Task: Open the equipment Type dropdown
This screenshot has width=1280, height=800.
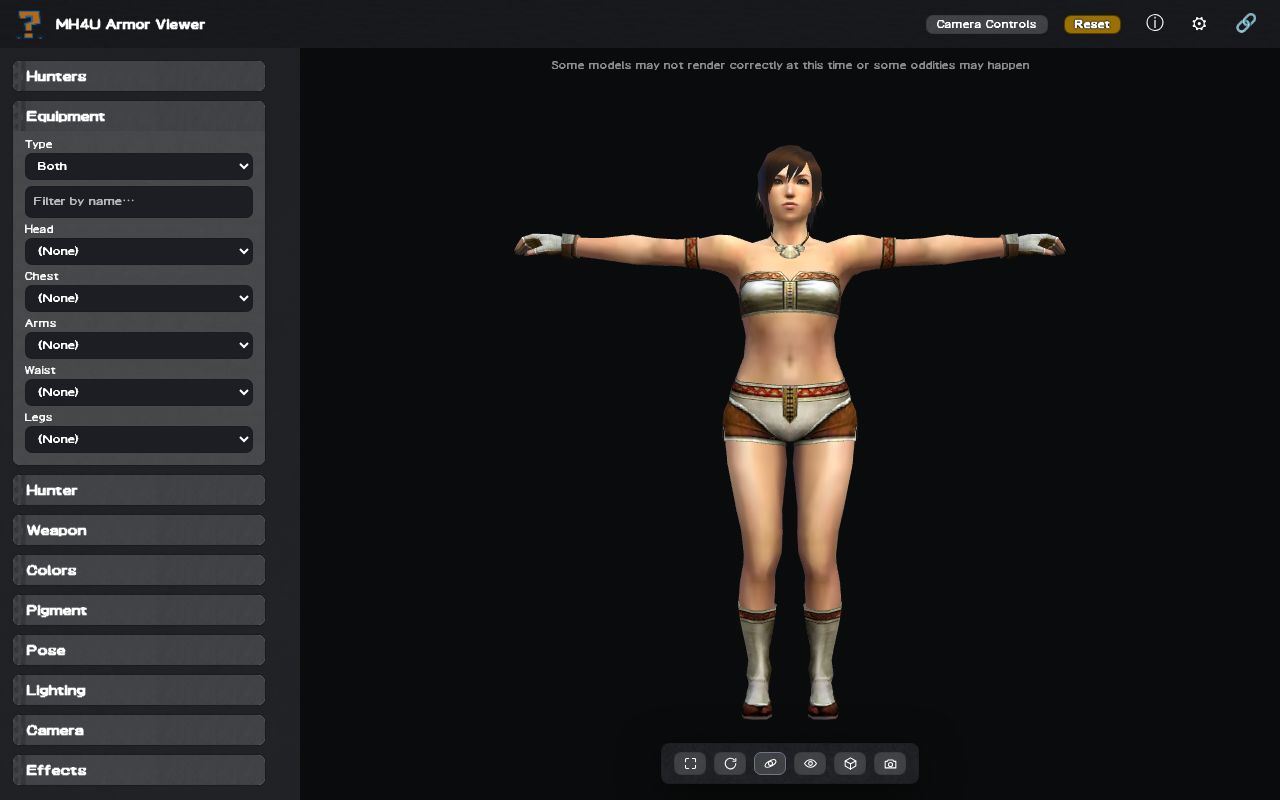Action: 139,166
